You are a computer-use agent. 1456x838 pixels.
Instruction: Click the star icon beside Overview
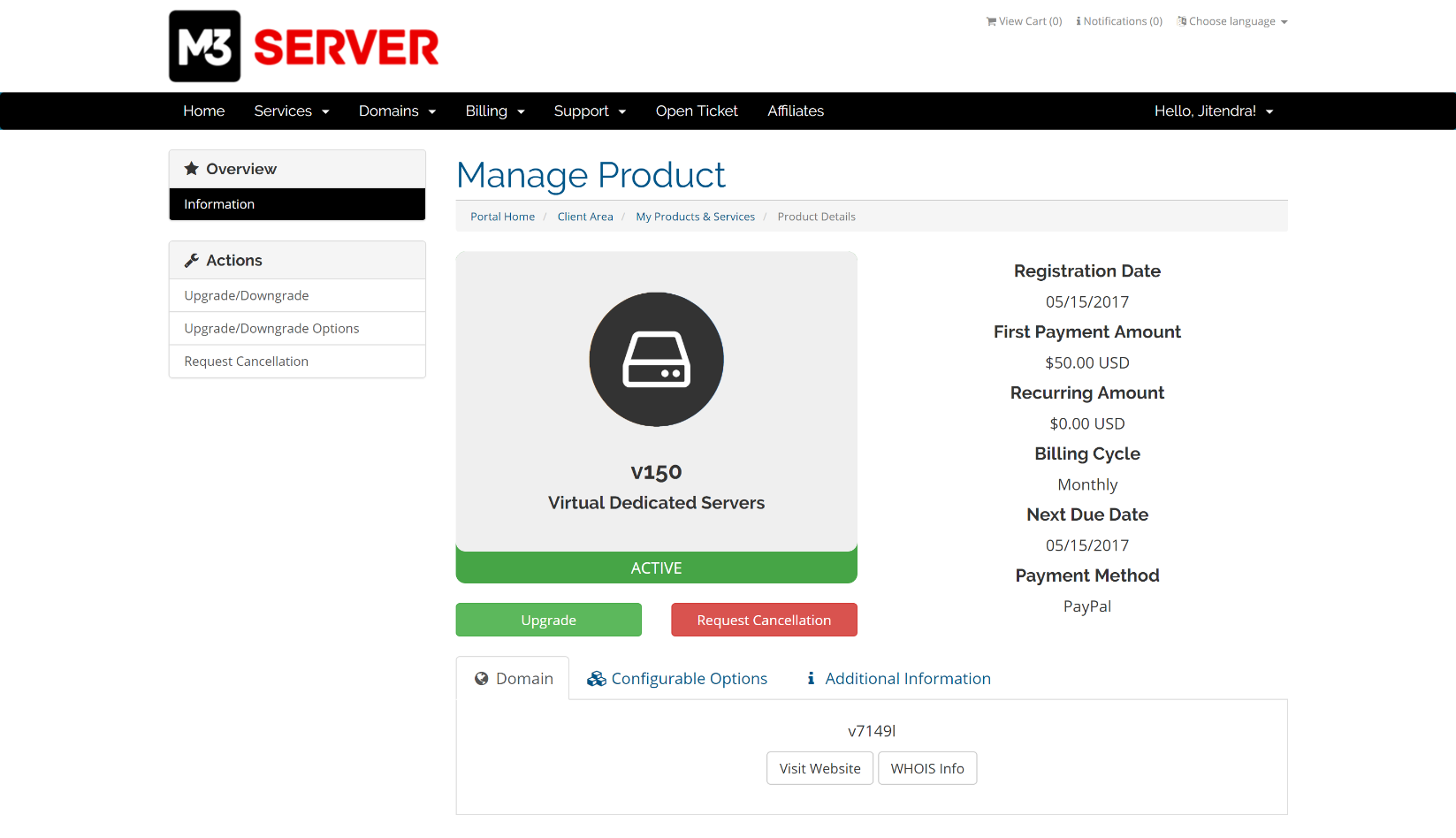(x=191, y=168)
